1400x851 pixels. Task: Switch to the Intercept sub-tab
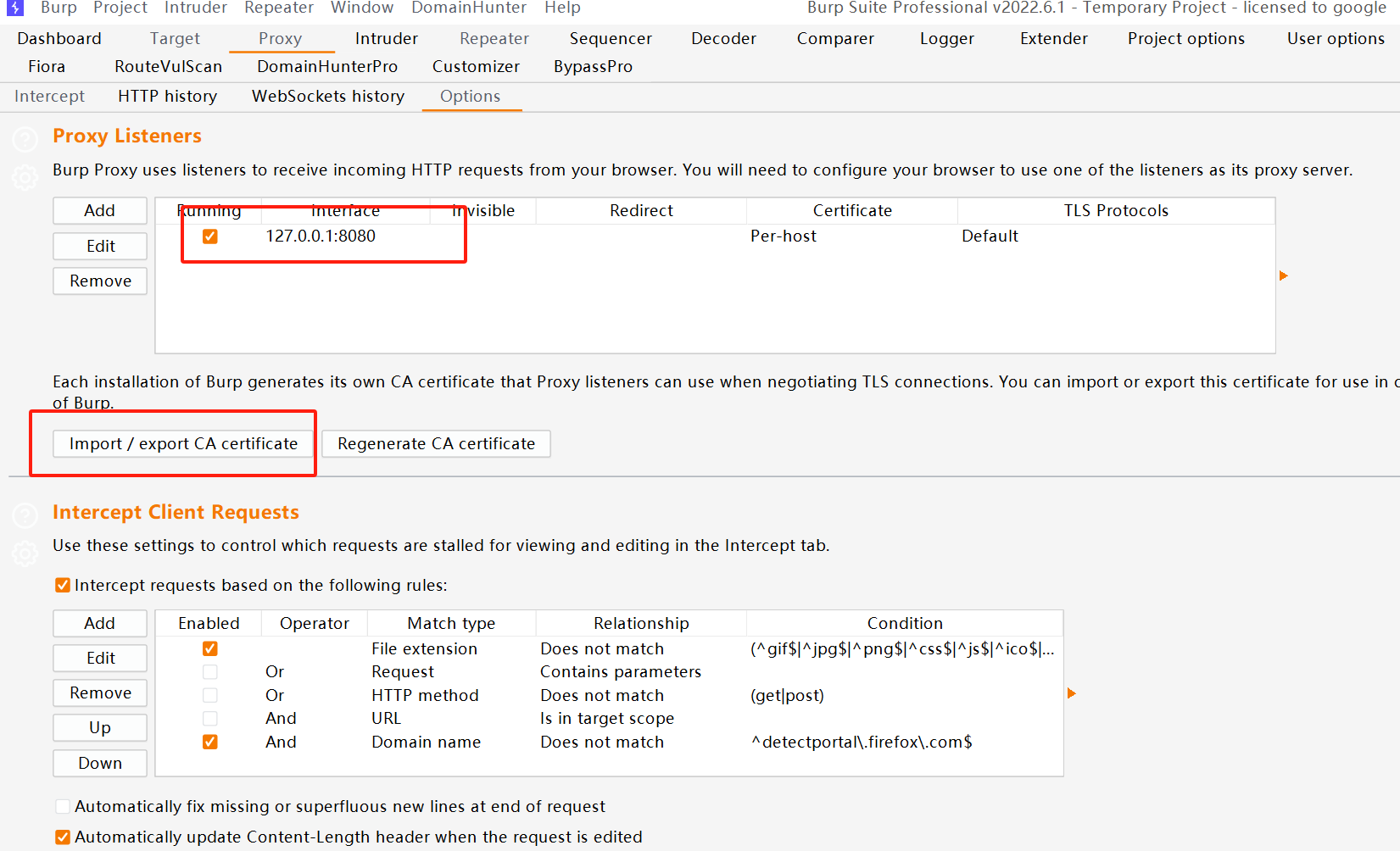click(49, 96)
